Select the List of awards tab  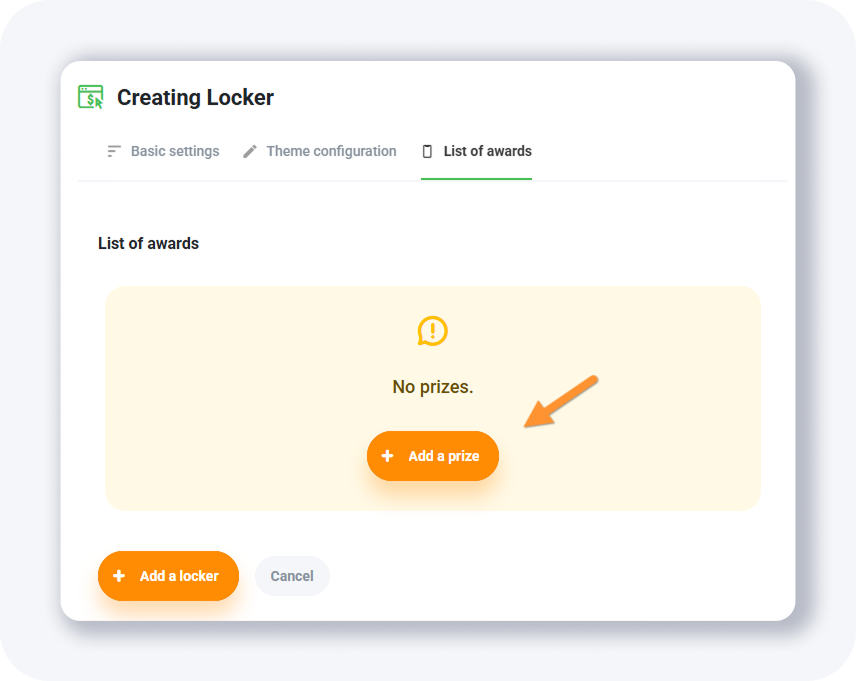coord(487,152)
